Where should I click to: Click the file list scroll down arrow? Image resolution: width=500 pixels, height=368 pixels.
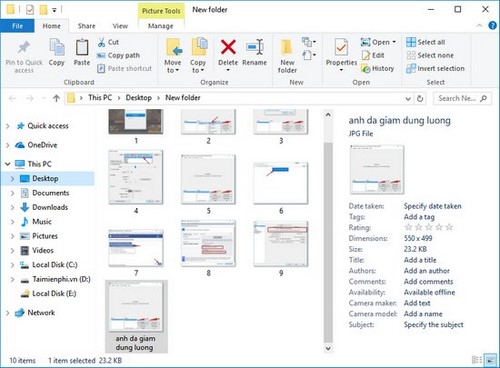coord(328,348)
